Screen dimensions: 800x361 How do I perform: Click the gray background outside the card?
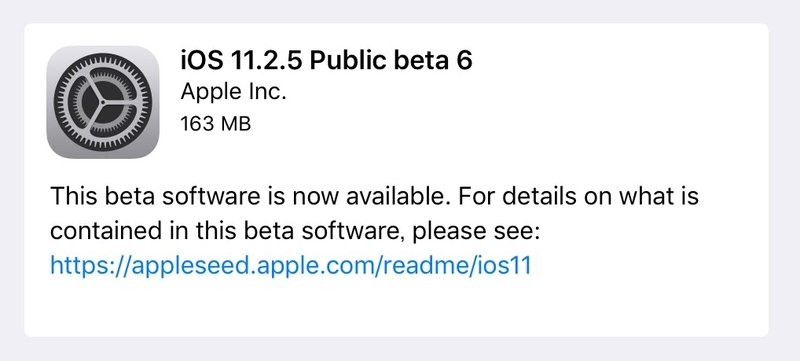(x=400, y=11)
